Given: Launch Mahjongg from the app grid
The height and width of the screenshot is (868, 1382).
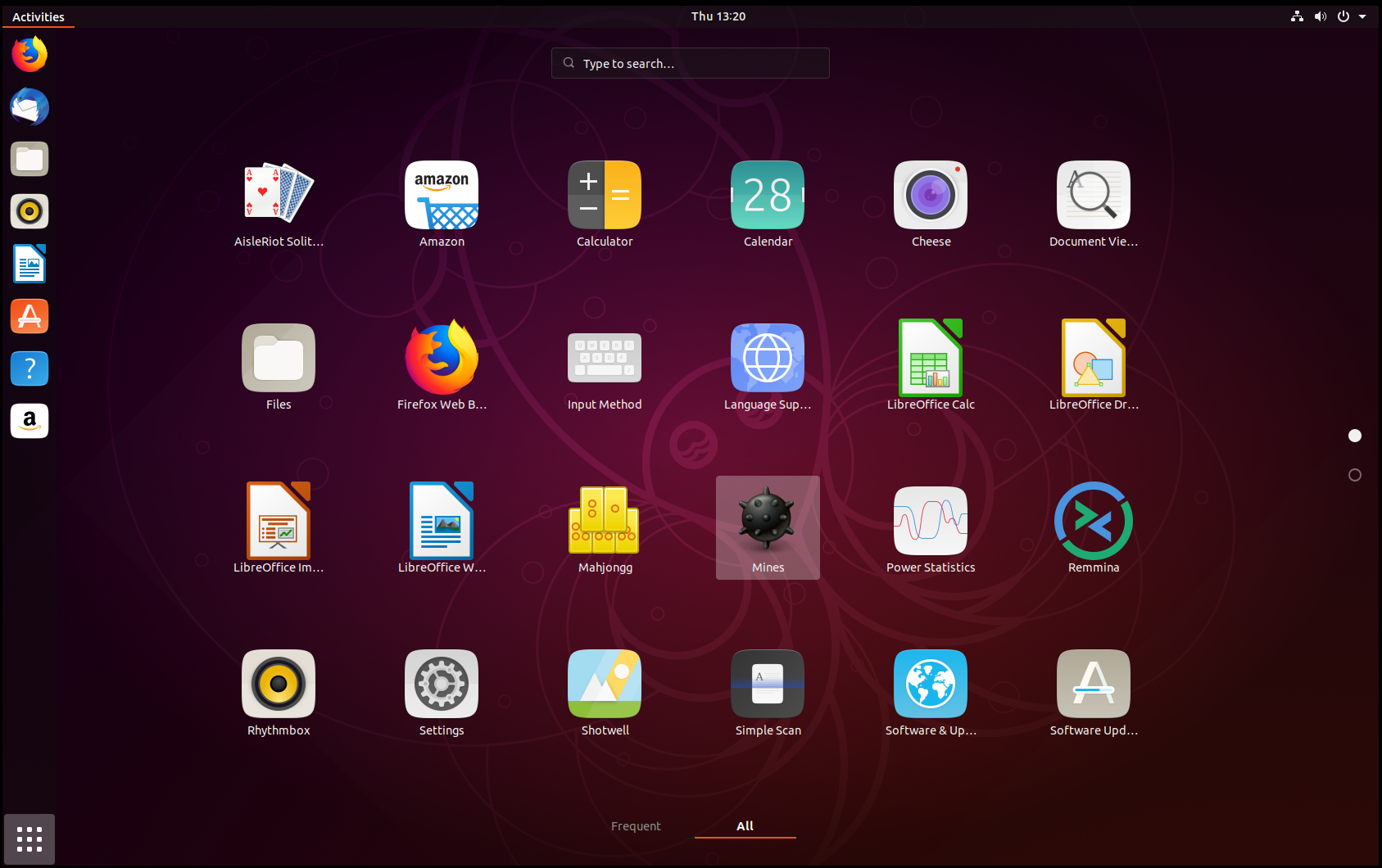Looking at the screenshot, I should (605, 526).
